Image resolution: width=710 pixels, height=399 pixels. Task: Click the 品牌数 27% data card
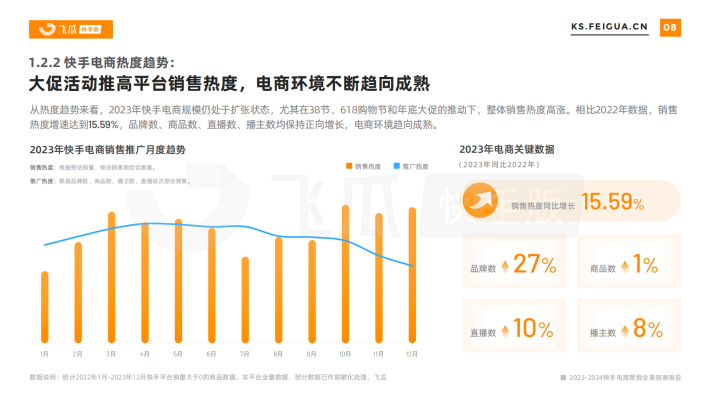pyautogui.click(x=514, y=261)
